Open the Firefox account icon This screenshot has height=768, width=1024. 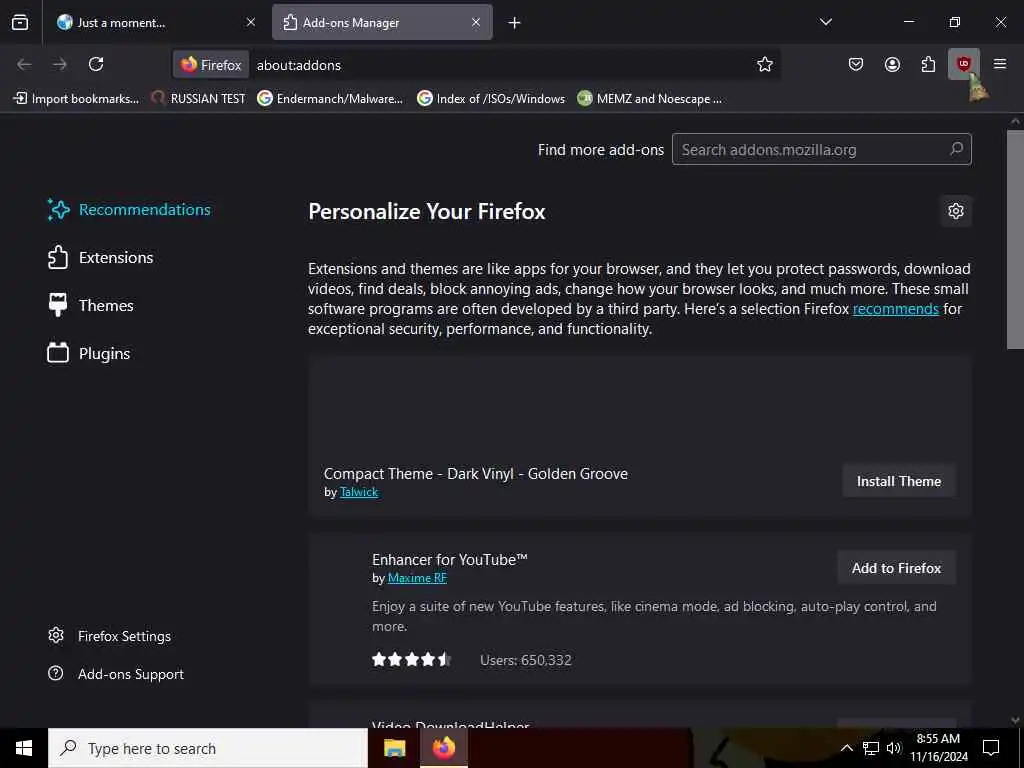tap(892, 64)
